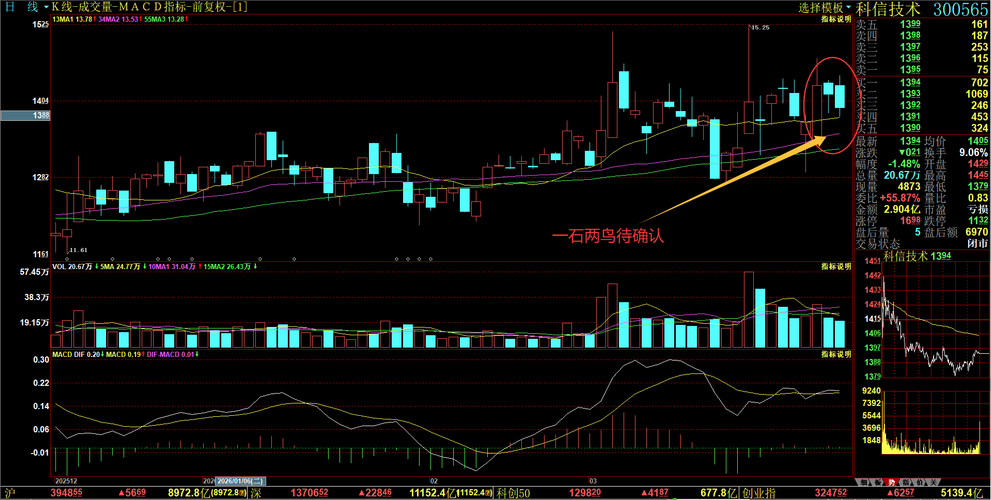Click the 幅度 value -1.48%
991x500 pixels.
904,164
